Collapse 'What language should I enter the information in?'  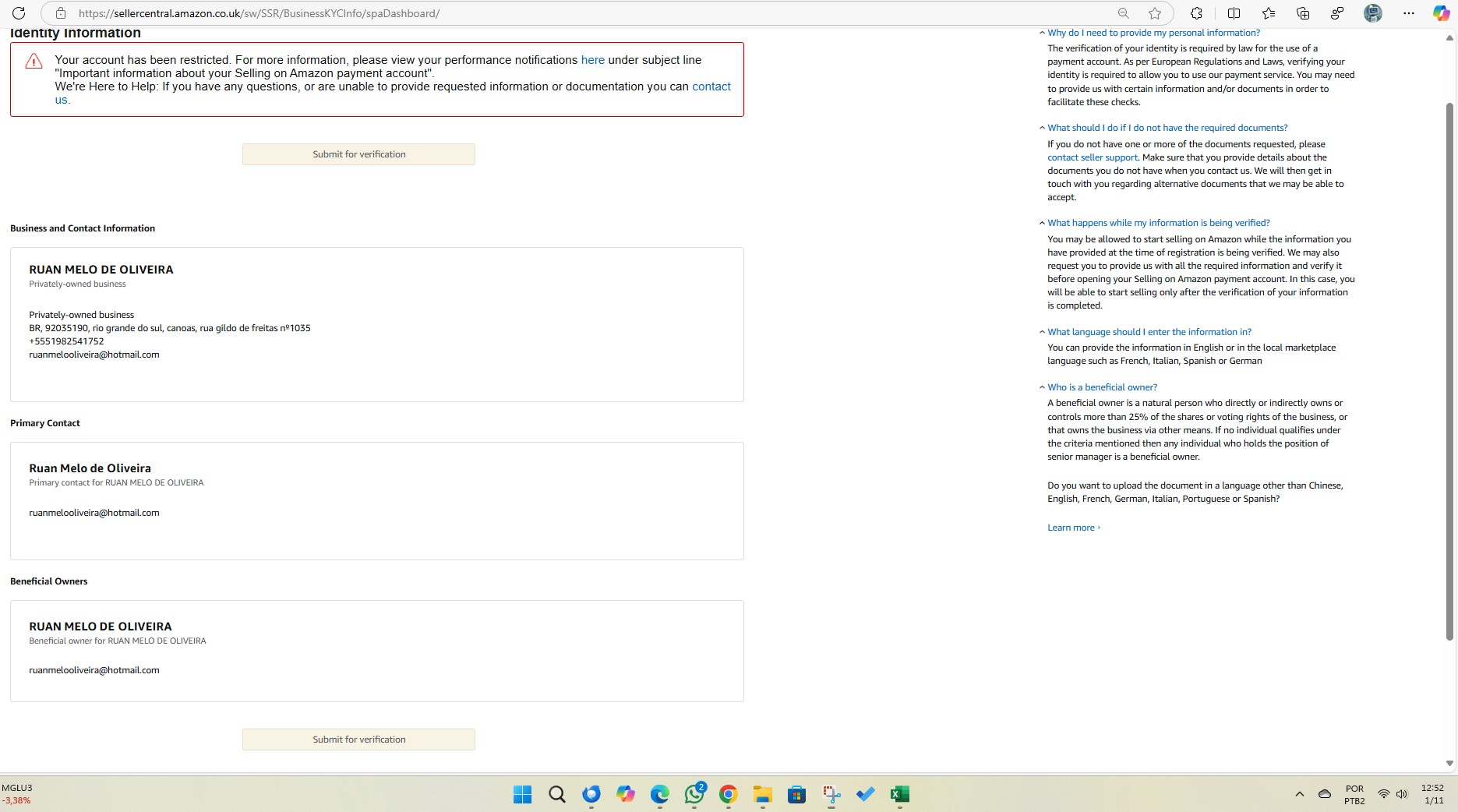click(1149, 332)
